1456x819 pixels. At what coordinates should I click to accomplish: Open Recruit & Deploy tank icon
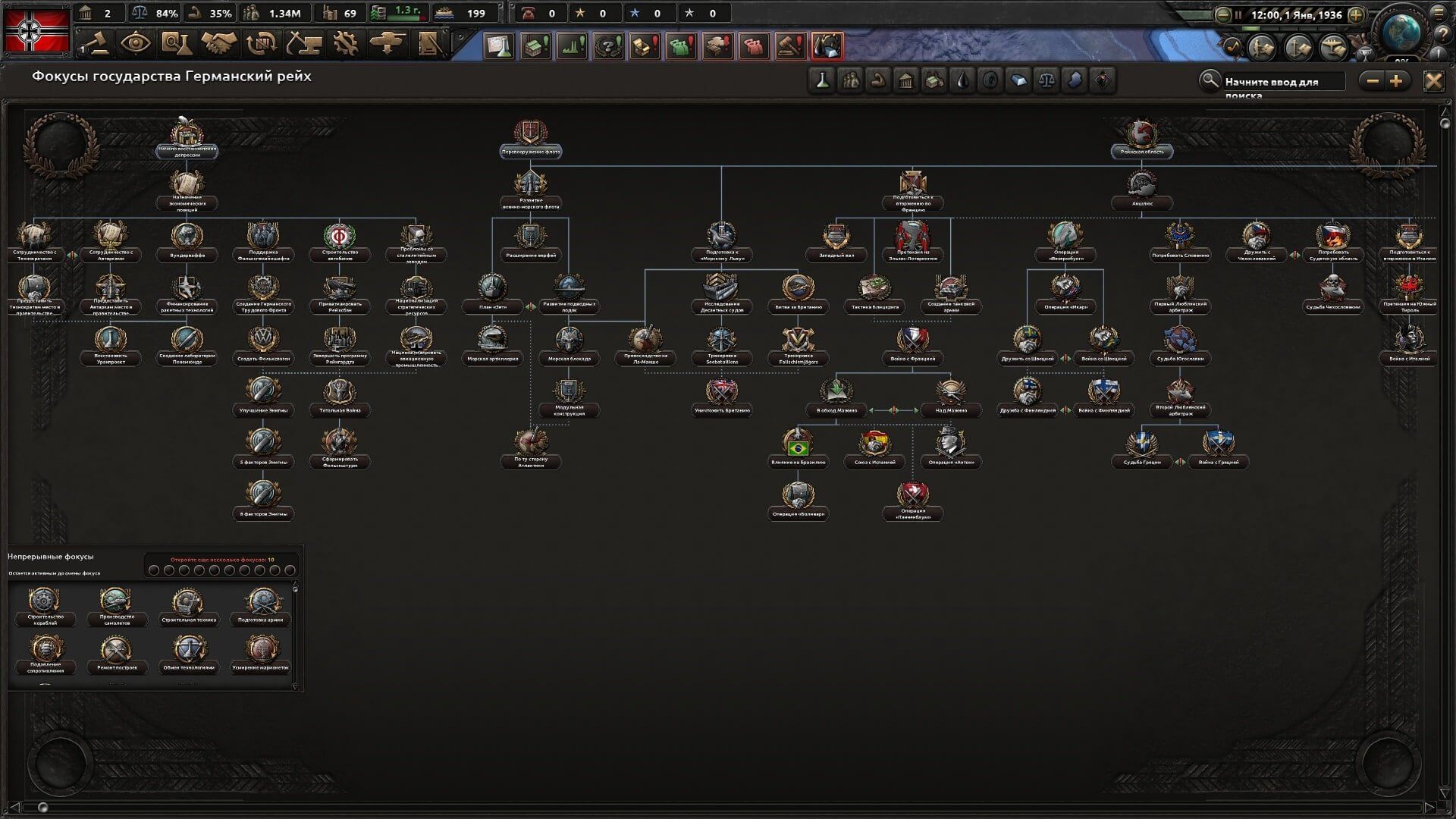tap(388, 44)
